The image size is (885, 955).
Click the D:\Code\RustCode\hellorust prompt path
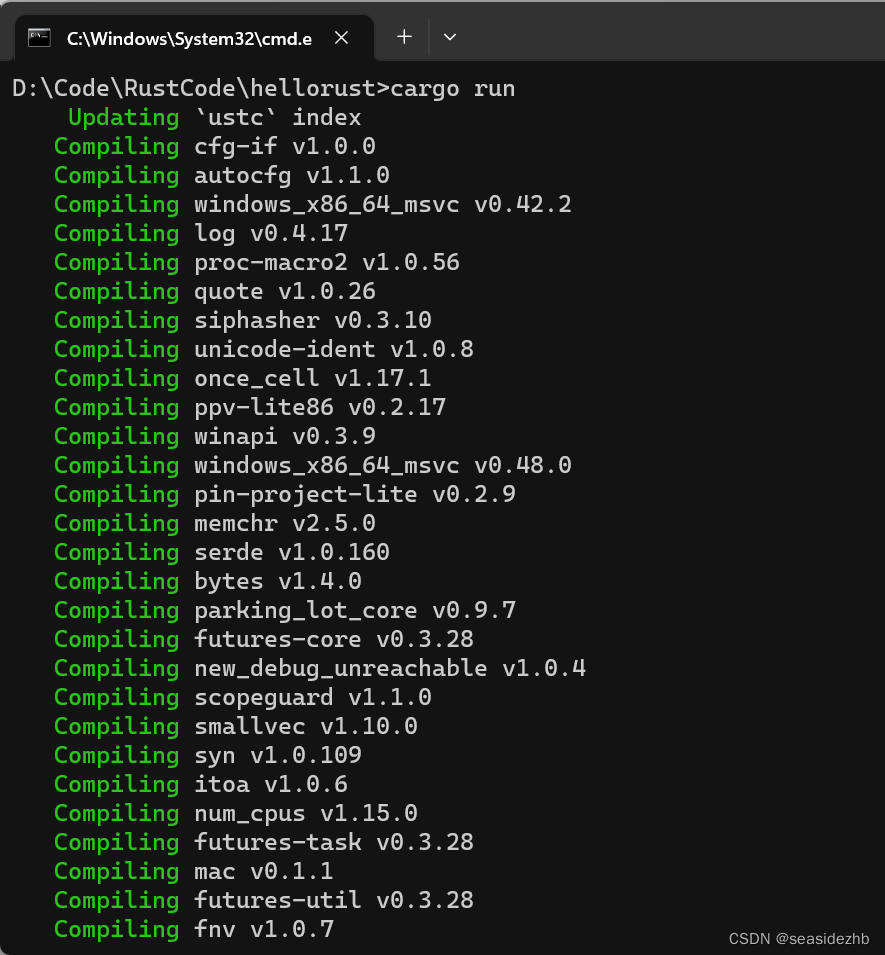tap(190, 88)
